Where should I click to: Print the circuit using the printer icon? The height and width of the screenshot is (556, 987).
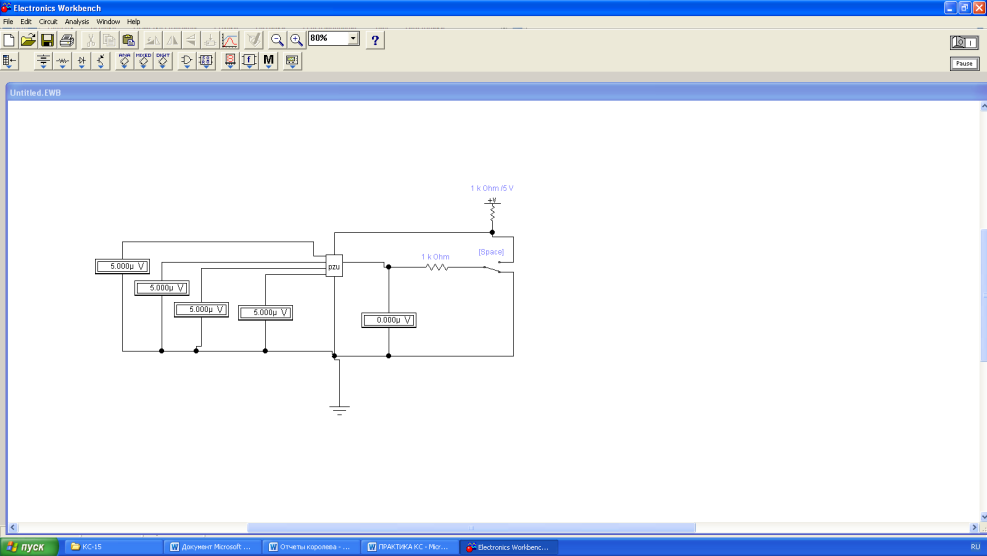[x=66, y=40]
